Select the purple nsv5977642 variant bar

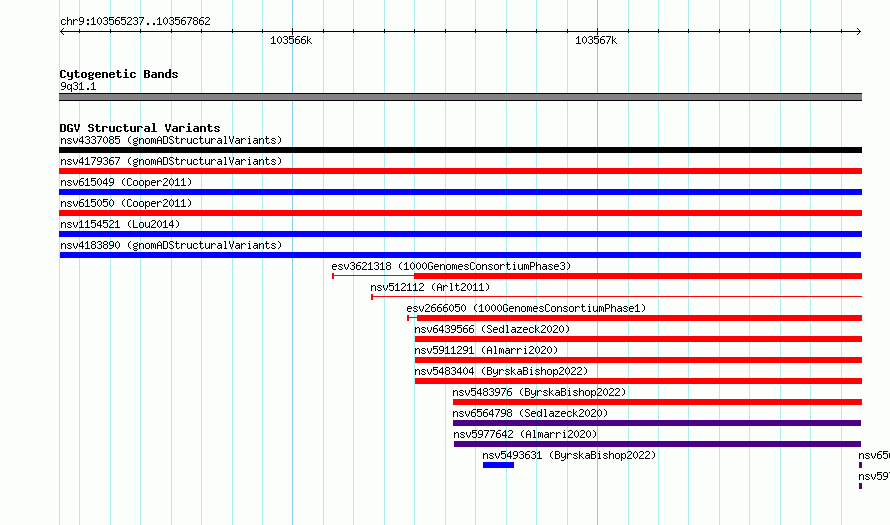(x=657, y=444)
